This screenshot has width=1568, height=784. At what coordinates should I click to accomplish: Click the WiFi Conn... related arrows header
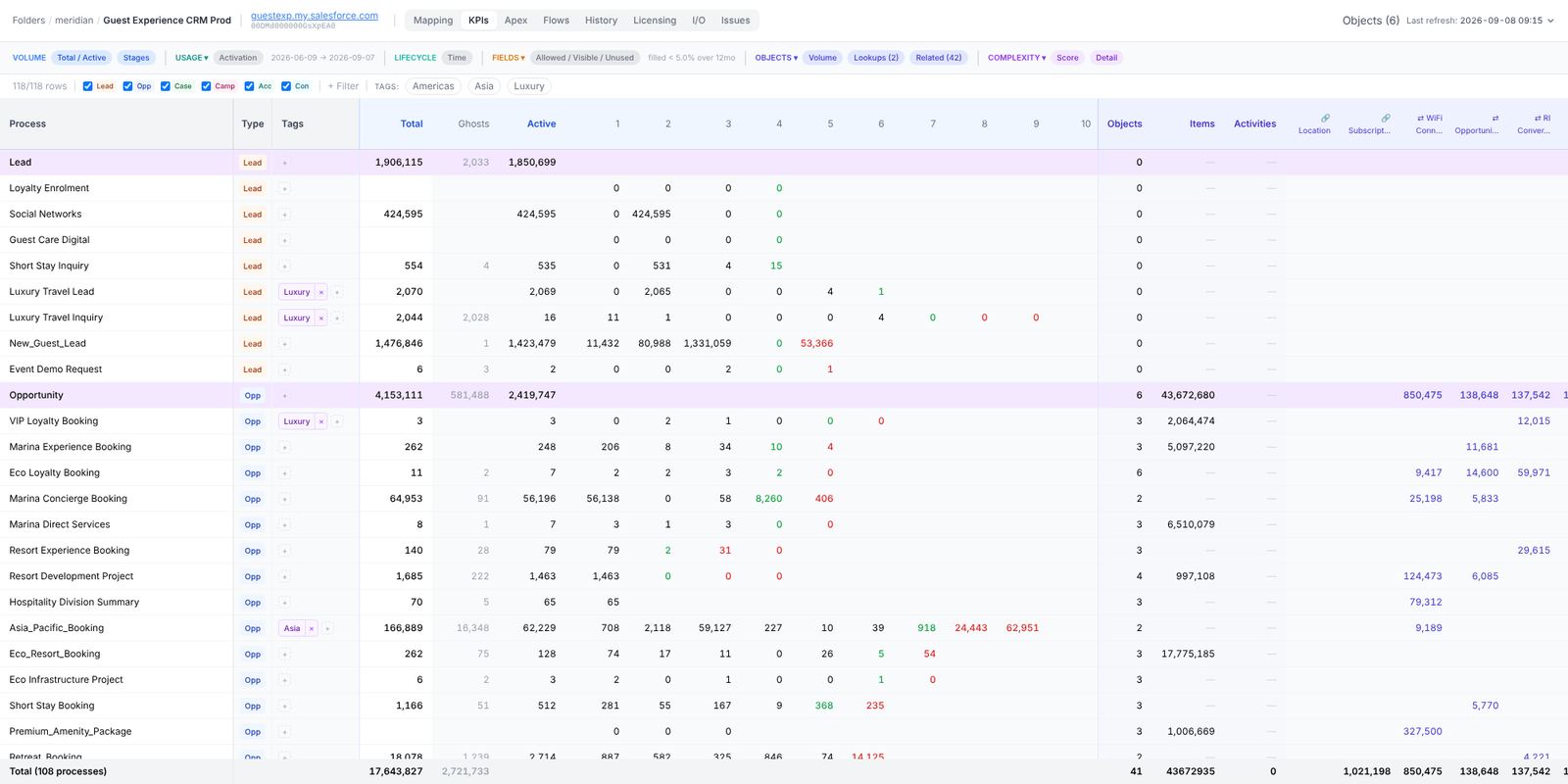pos(1429,123)
